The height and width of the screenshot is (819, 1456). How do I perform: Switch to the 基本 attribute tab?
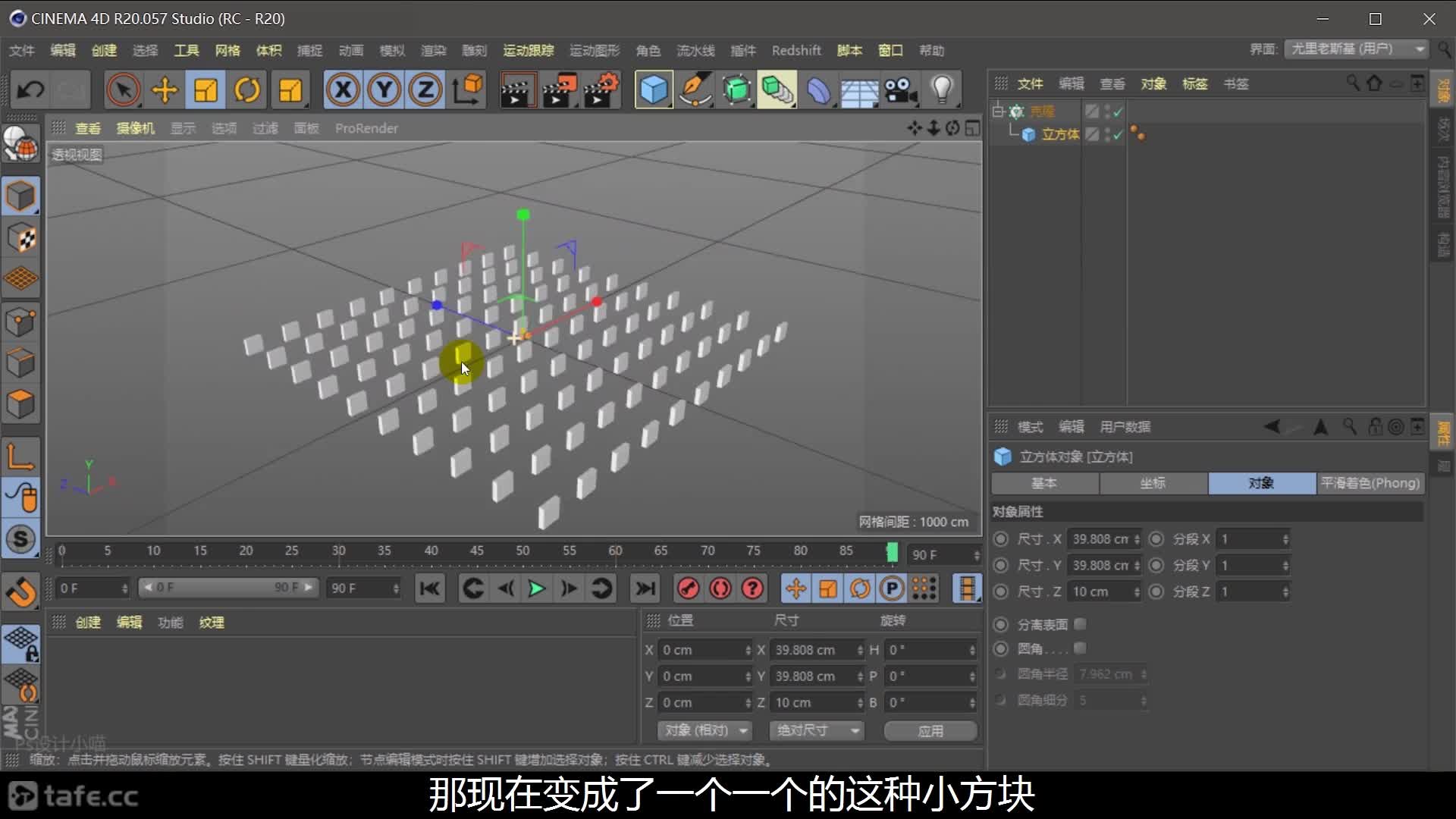tap(1044, 483)
